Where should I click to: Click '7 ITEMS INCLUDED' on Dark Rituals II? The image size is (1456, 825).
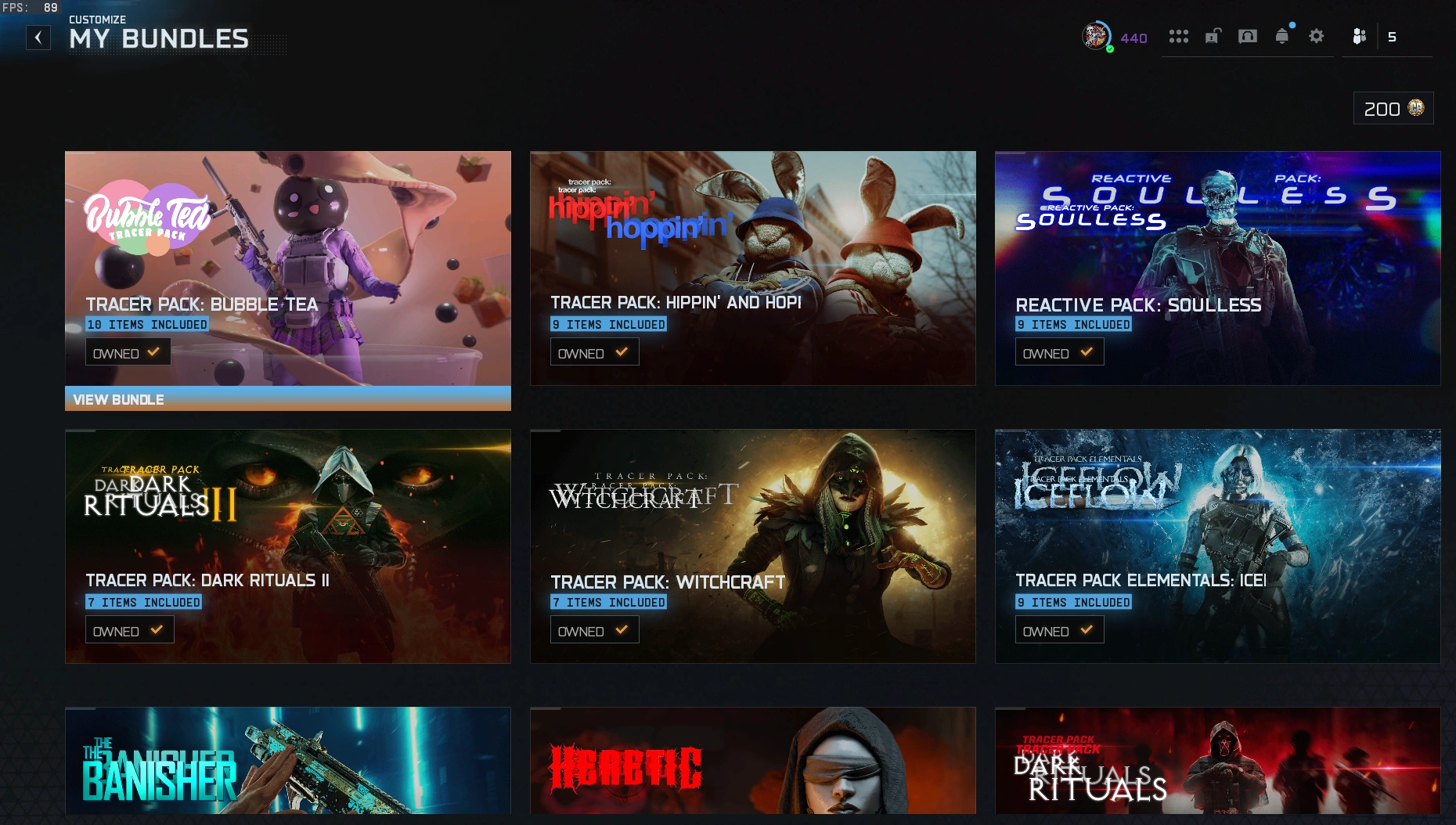click(143, 602)
